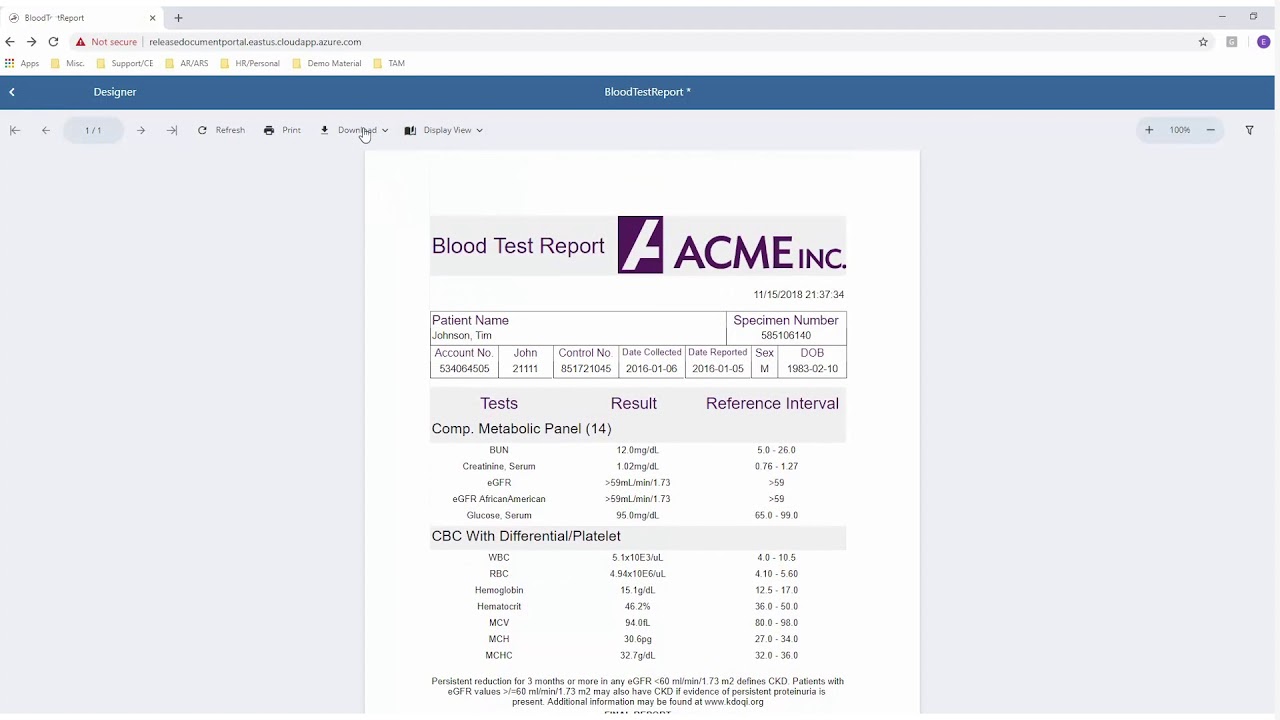Click date reported 2016-01-05
Image resolution: width=1280 pixels, height=720 pixels.
(717, 369)
